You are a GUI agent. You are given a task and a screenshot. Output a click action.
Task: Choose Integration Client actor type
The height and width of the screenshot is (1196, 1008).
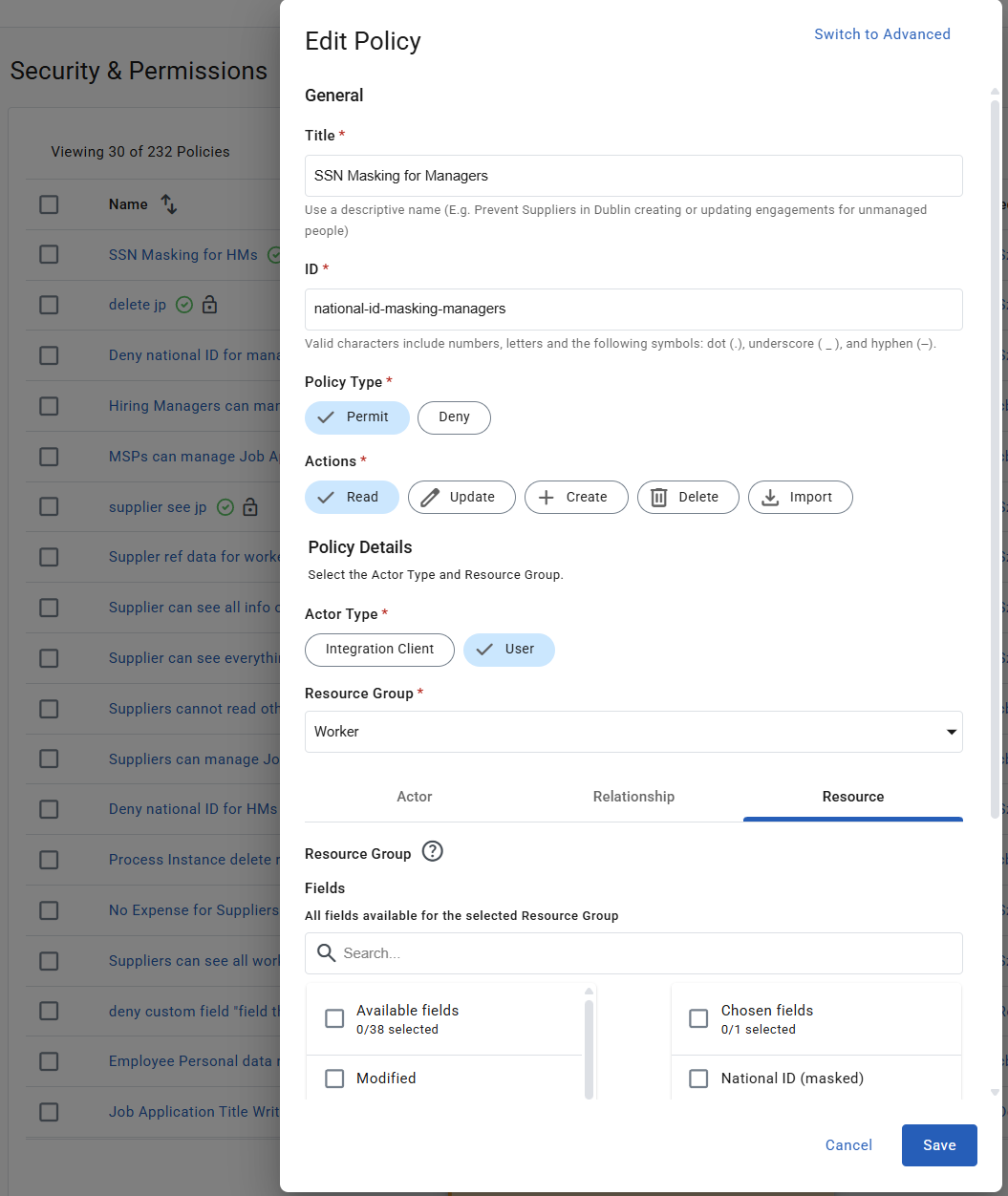[379, 650]
